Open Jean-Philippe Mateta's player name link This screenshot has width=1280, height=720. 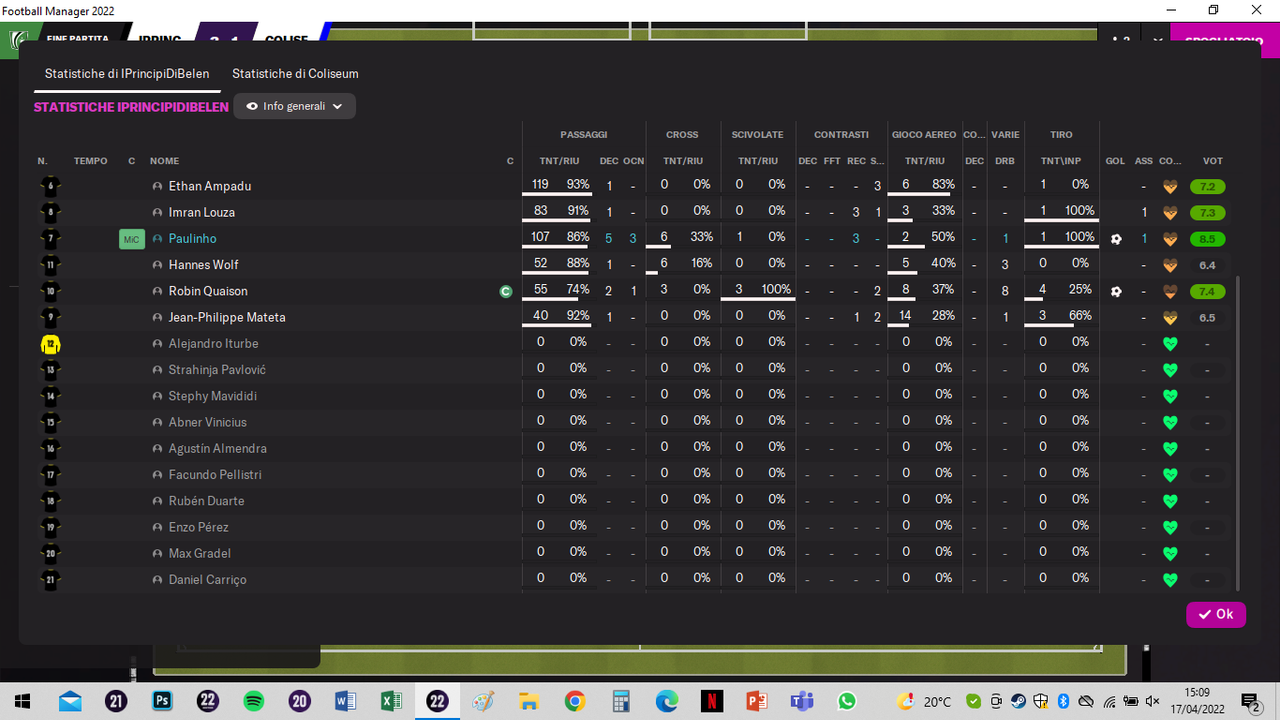(227, 317)
